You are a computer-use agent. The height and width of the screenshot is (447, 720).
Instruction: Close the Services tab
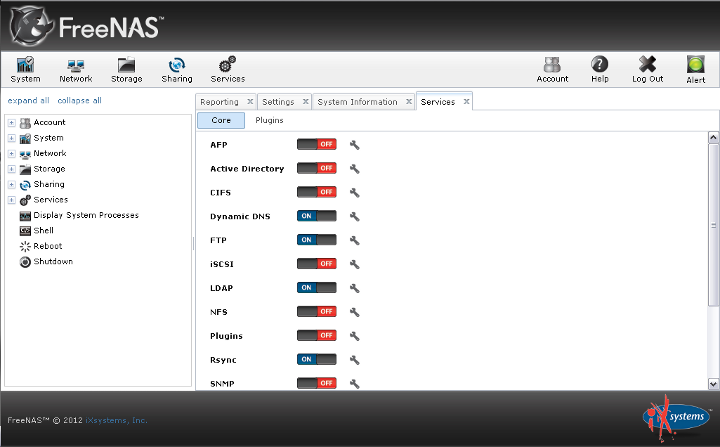click(466, 102)
